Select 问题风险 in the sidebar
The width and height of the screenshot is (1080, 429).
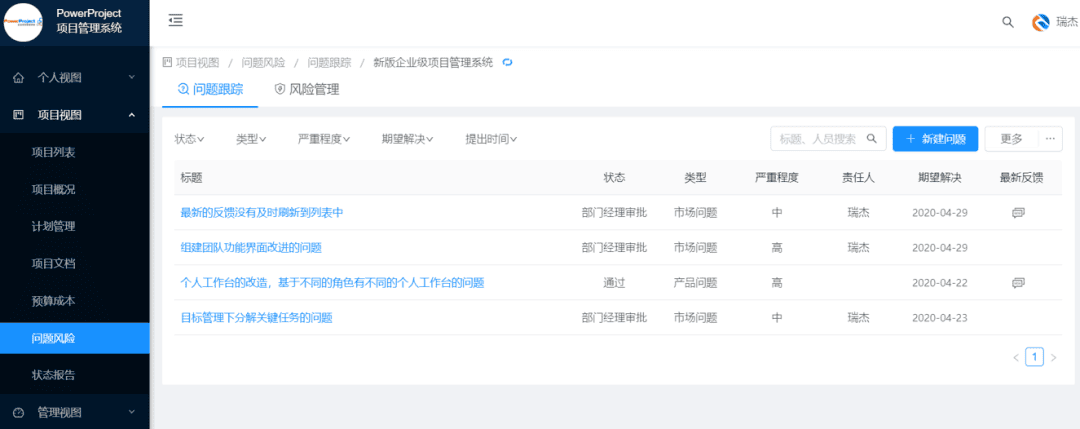click(74, 338)
